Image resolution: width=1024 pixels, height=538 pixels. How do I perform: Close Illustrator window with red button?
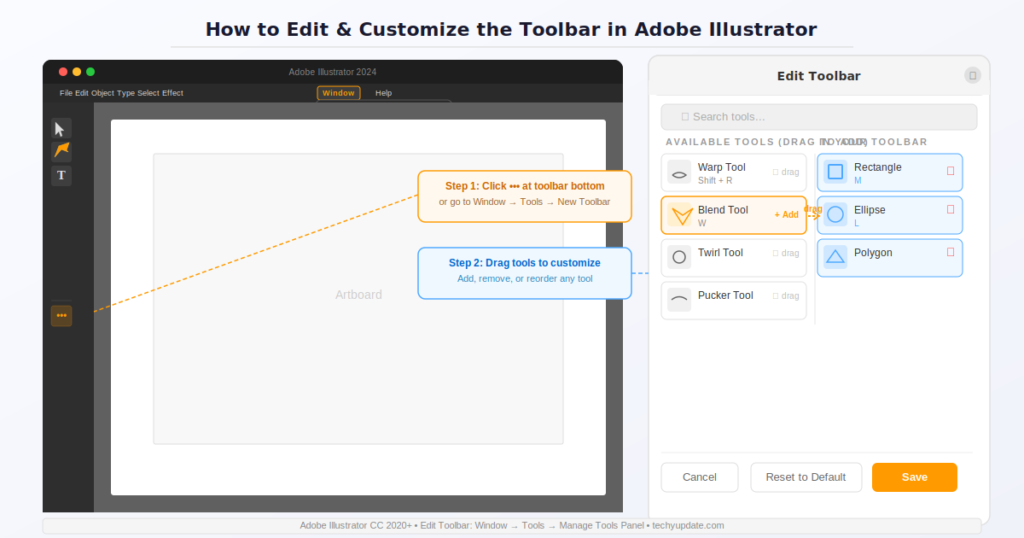[x=63, y=72]
